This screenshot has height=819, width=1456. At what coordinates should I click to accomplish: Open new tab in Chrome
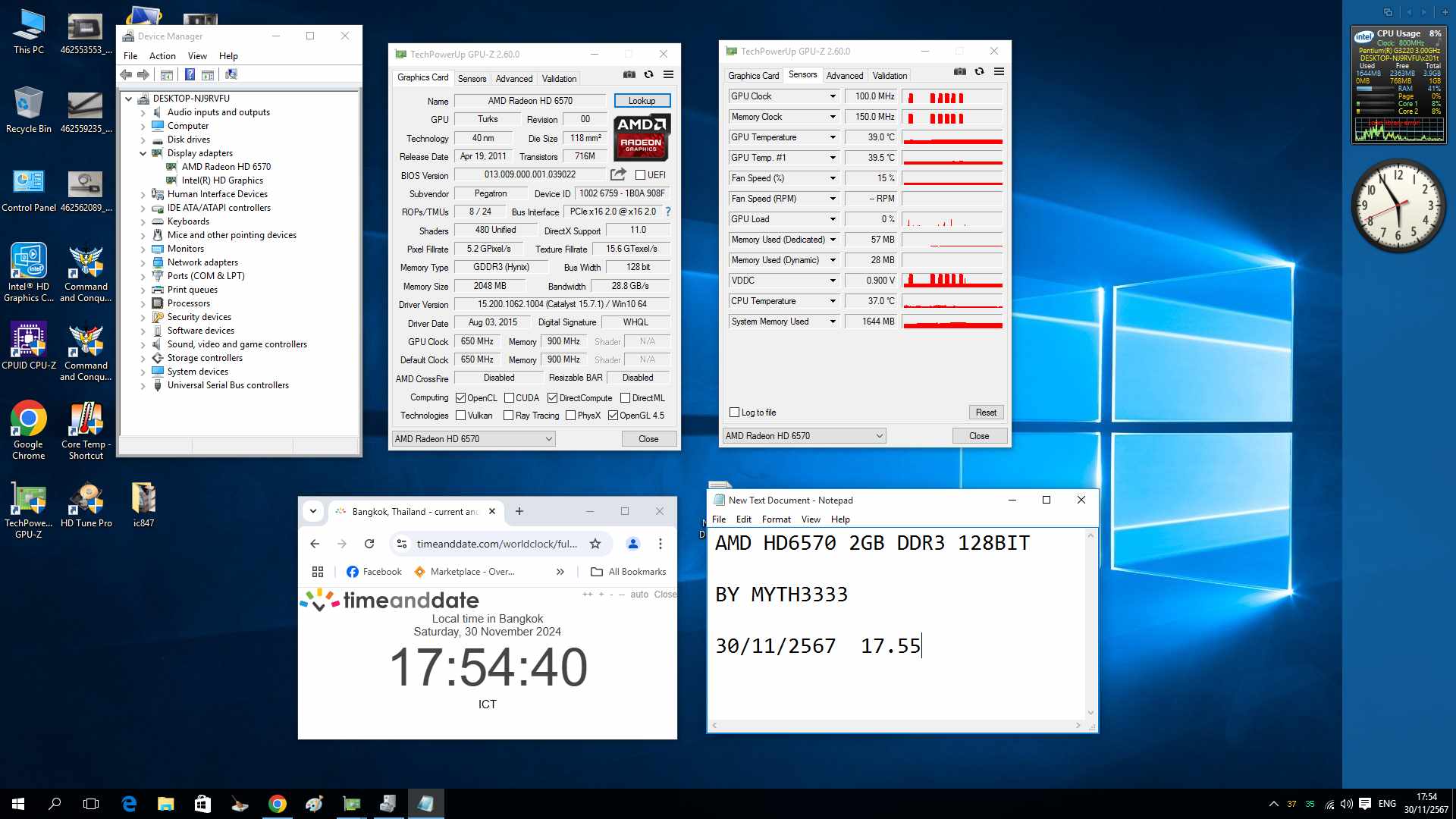point(519,511)
